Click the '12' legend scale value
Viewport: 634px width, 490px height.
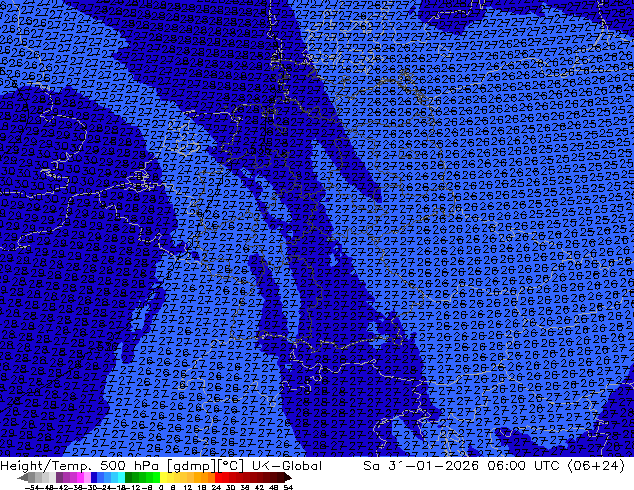[188, 487]
